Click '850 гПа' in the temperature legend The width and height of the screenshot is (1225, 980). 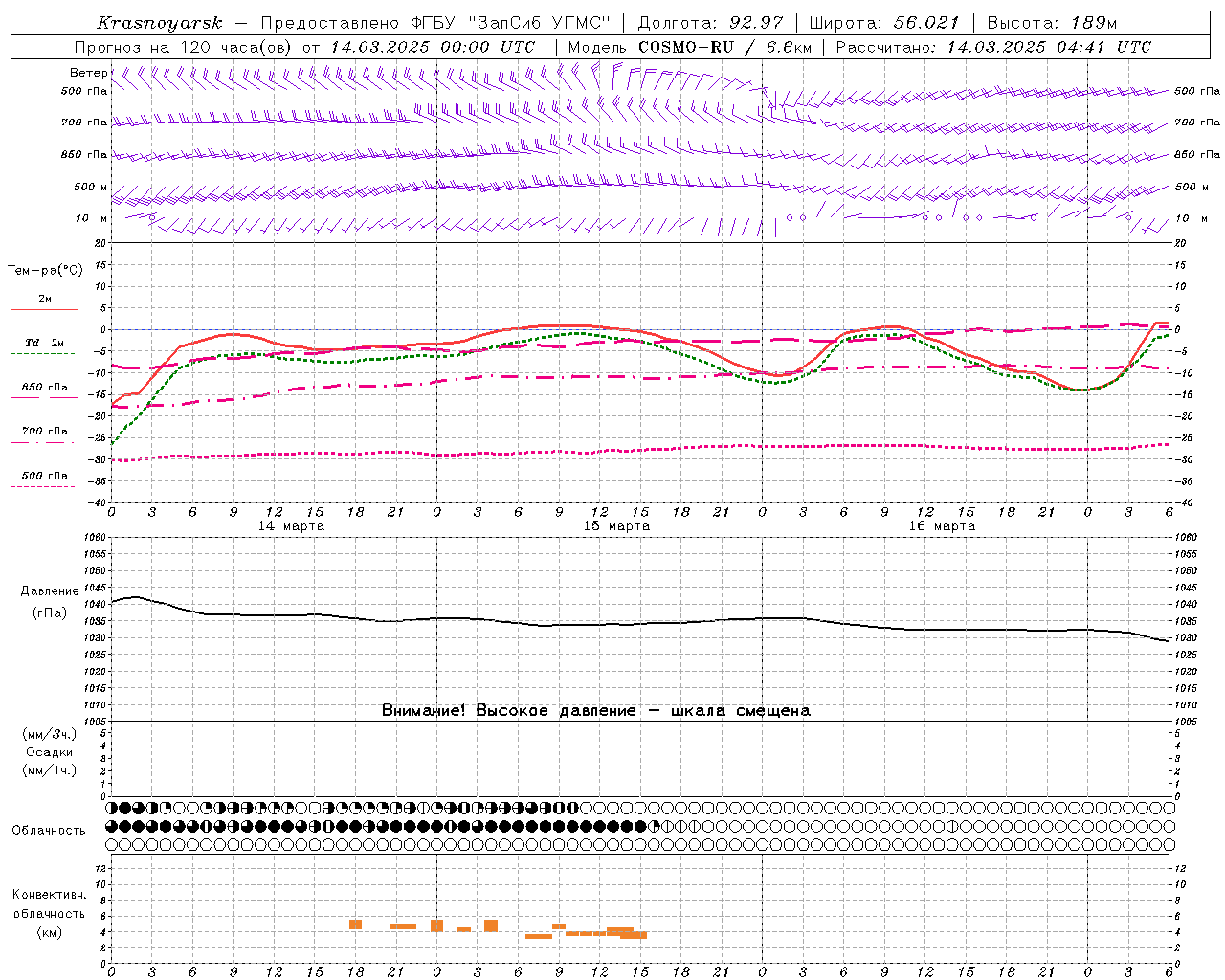pos(45,387)
